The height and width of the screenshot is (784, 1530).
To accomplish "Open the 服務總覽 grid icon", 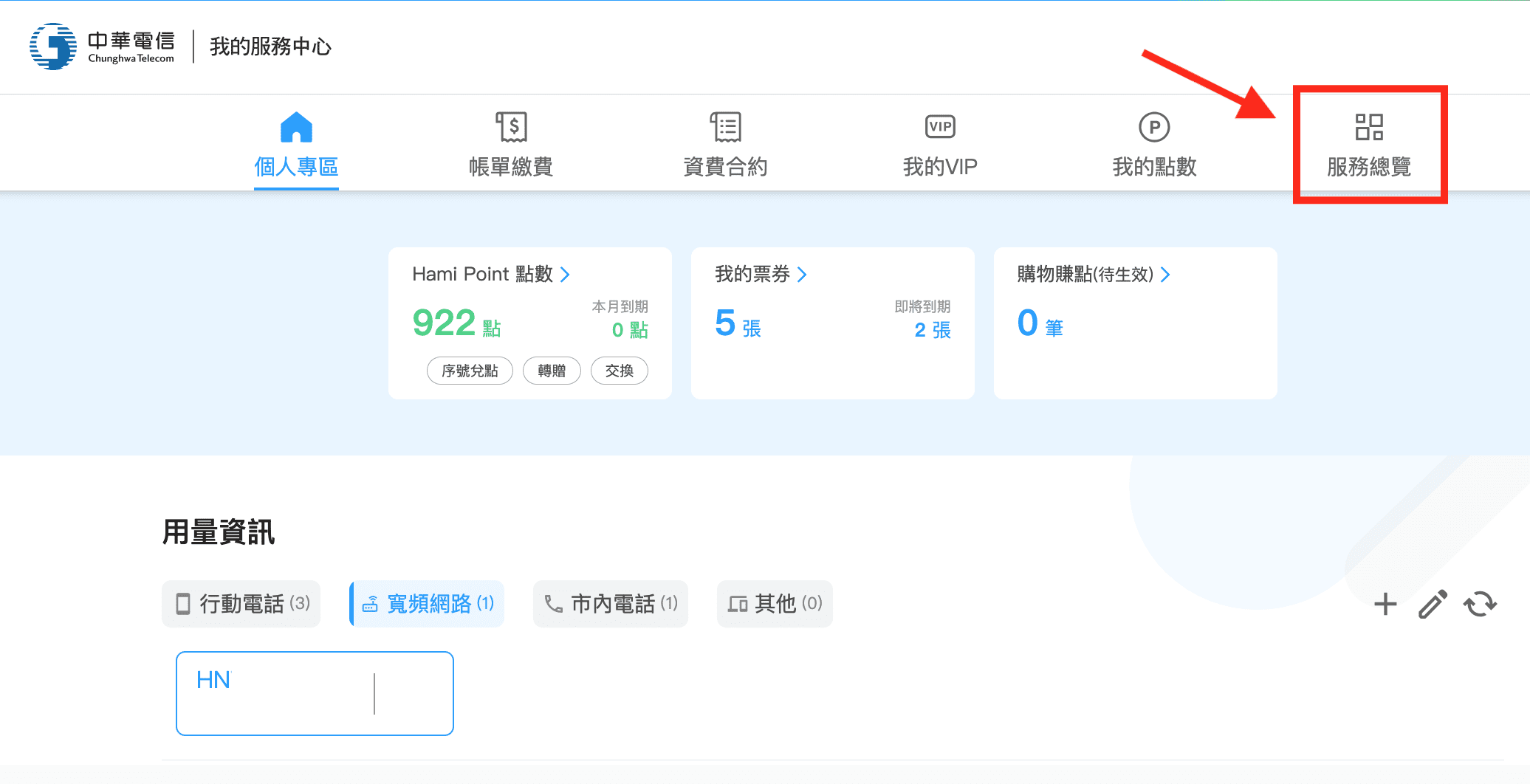I will (1369, 127).
